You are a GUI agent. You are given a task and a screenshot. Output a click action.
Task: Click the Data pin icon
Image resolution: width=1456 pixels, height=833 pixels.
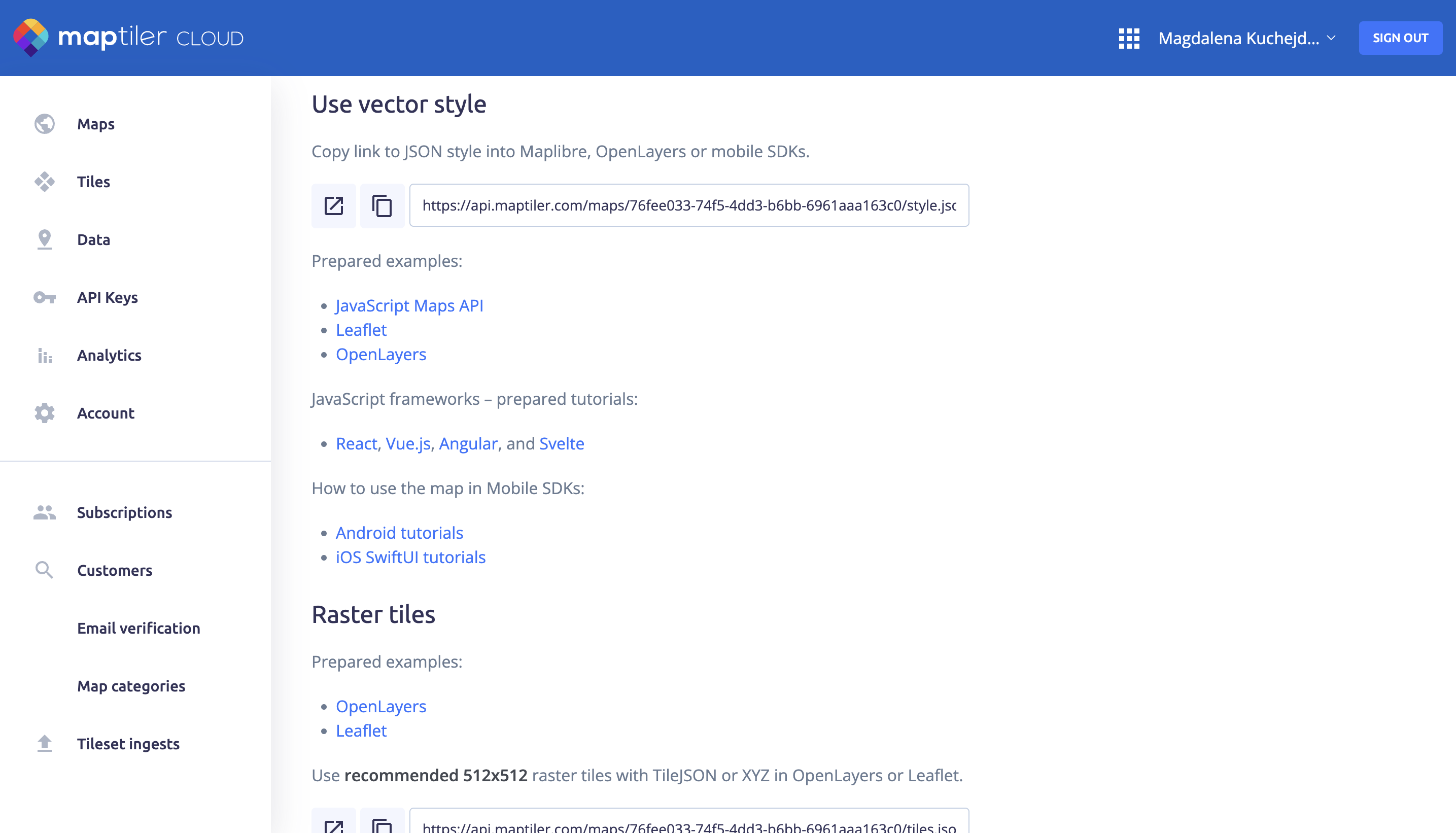(x=44, y=239)
